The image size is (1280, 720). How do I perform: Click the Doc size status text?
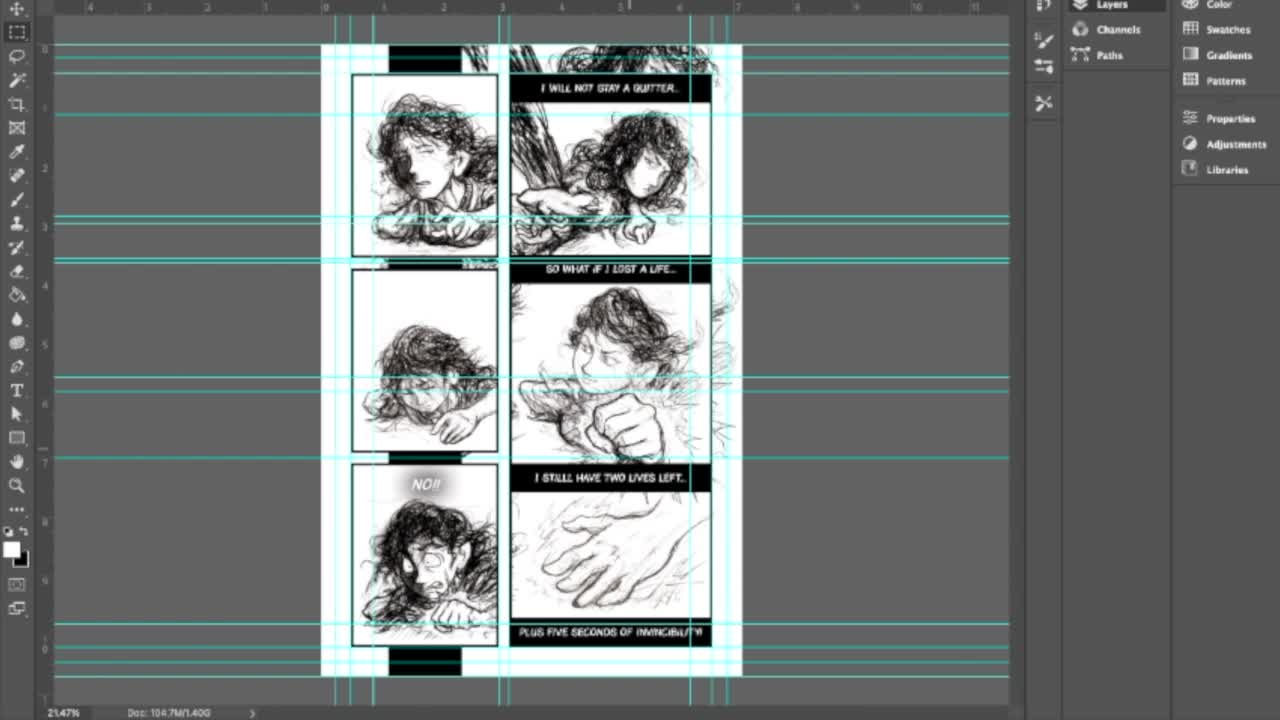168,713
